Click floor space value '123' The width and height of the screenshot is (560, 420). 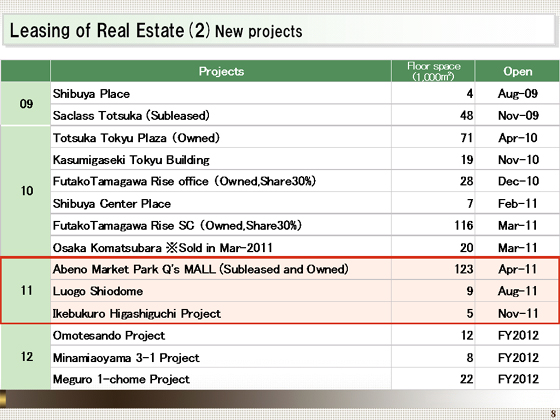coord(464,269)
